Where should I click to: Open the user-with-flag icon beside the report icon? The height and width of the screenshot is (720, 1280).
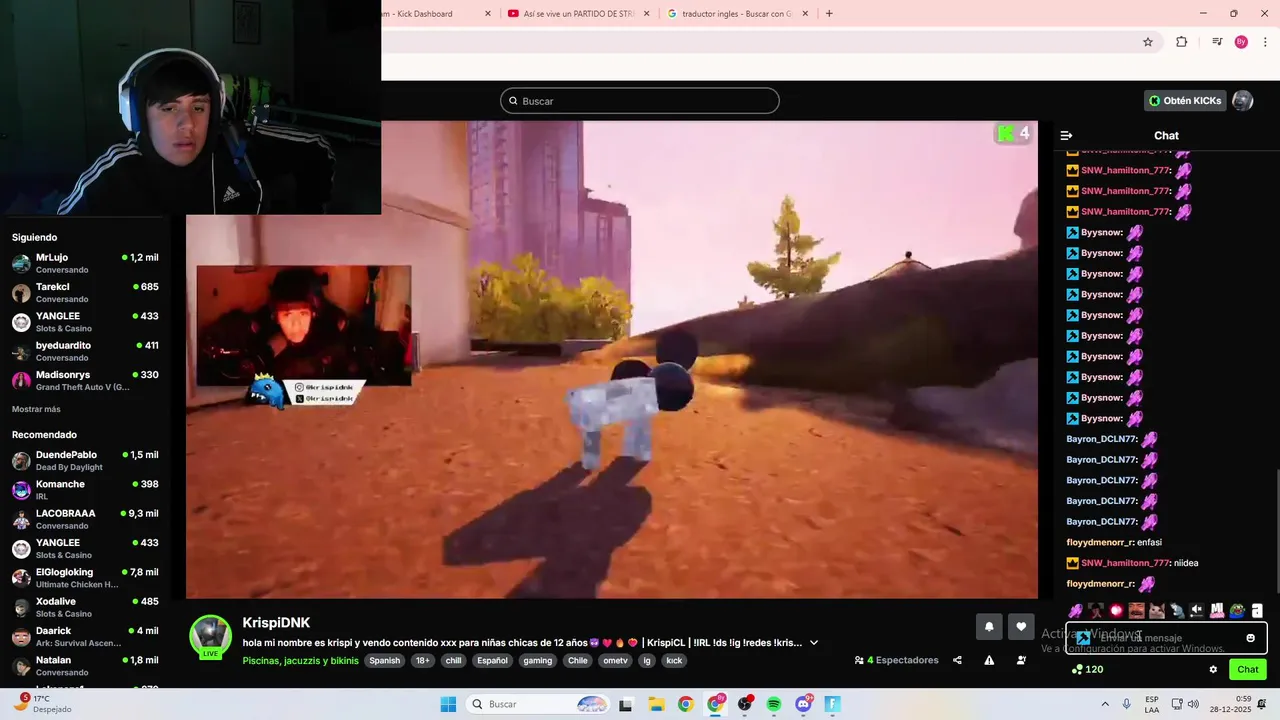1021,660
